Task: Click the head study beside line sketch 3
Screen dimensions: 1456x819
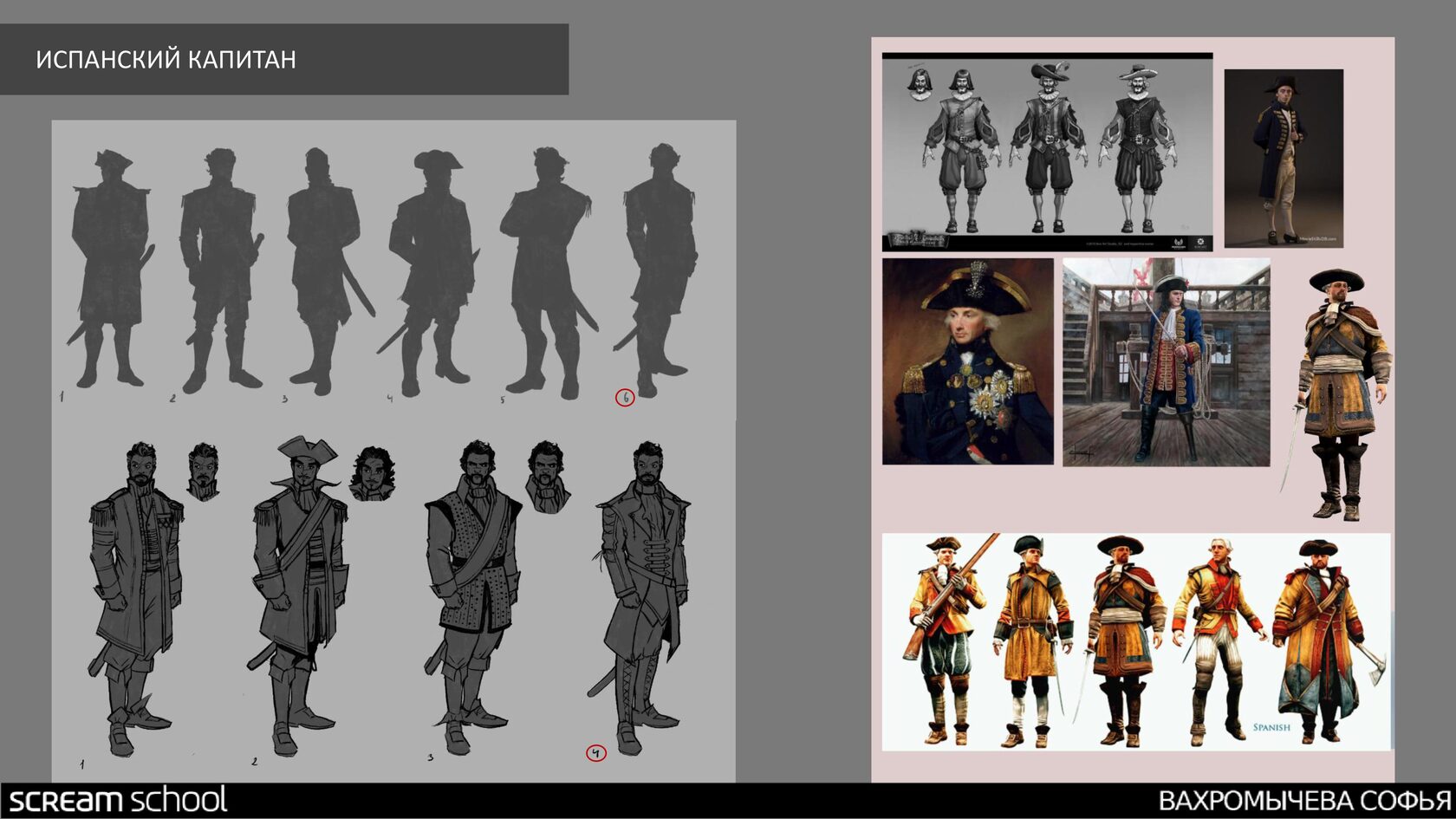Action: click(548, 476)
